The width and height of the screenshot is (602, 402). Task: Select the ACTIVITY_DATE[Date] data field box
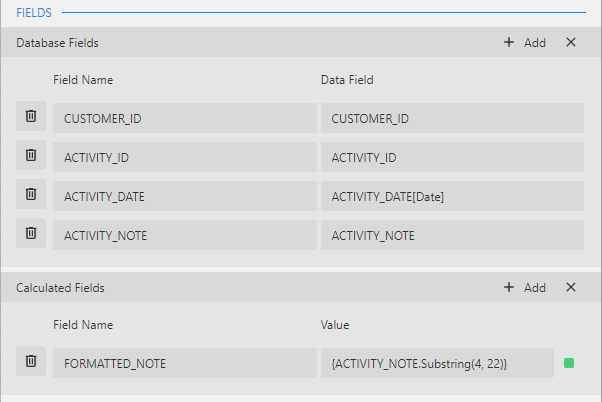pyautogui.click(x=452, y=196)
